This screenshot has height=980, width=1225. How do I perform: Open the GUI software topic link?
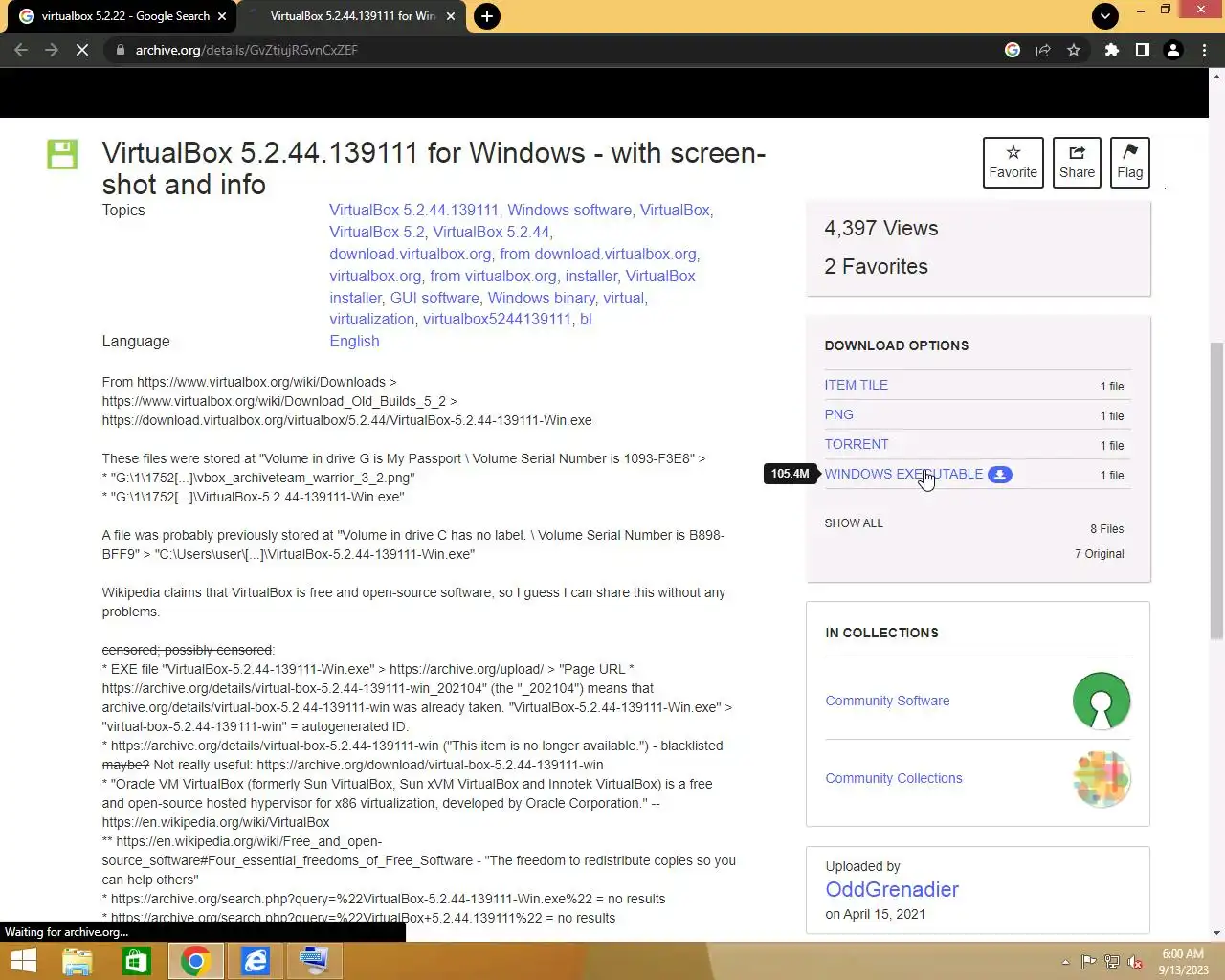pos(434,298)
